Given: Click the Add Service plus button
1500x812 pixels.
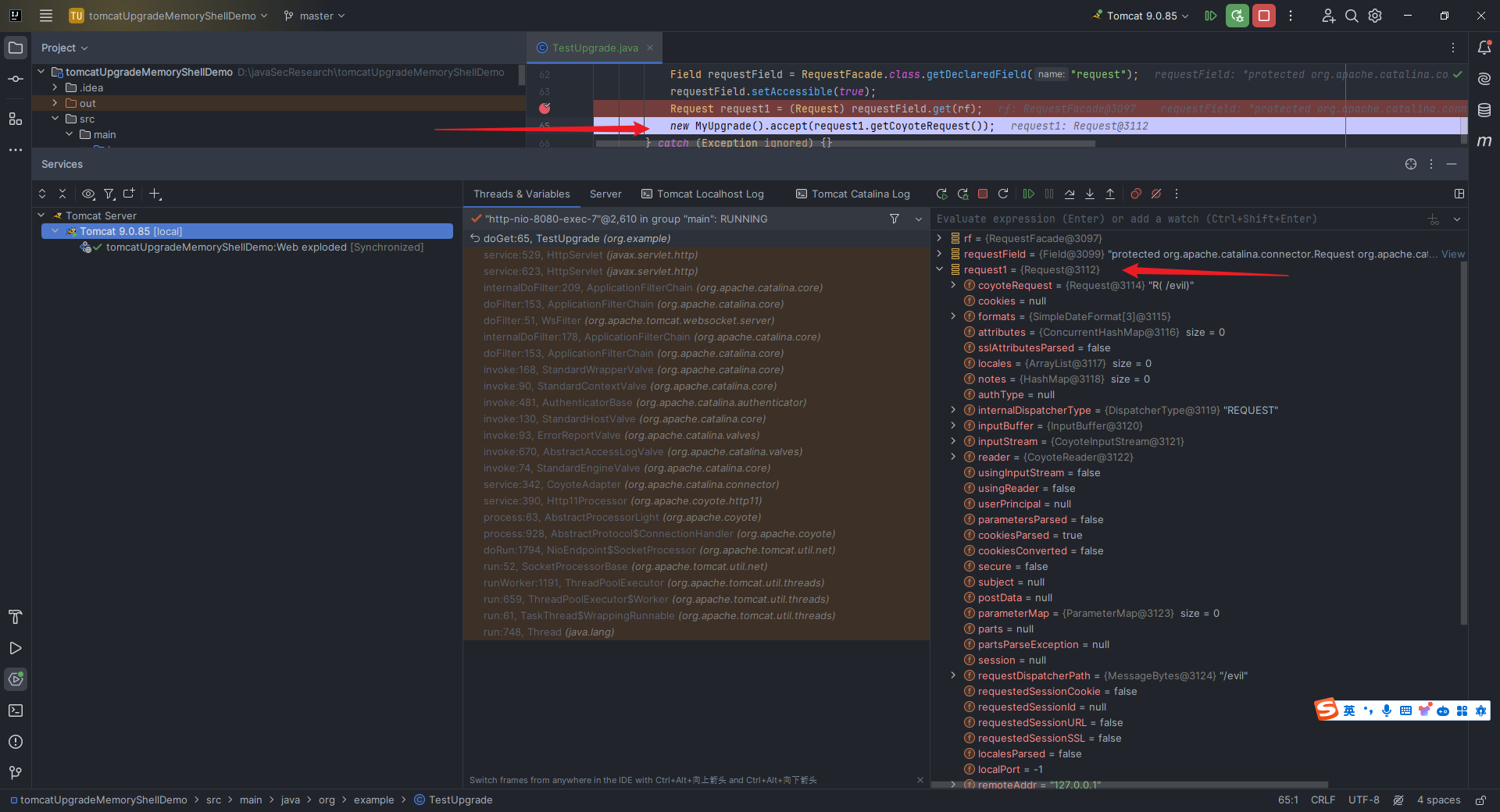Looking at the screenshot, I should [x=155, y=194].
